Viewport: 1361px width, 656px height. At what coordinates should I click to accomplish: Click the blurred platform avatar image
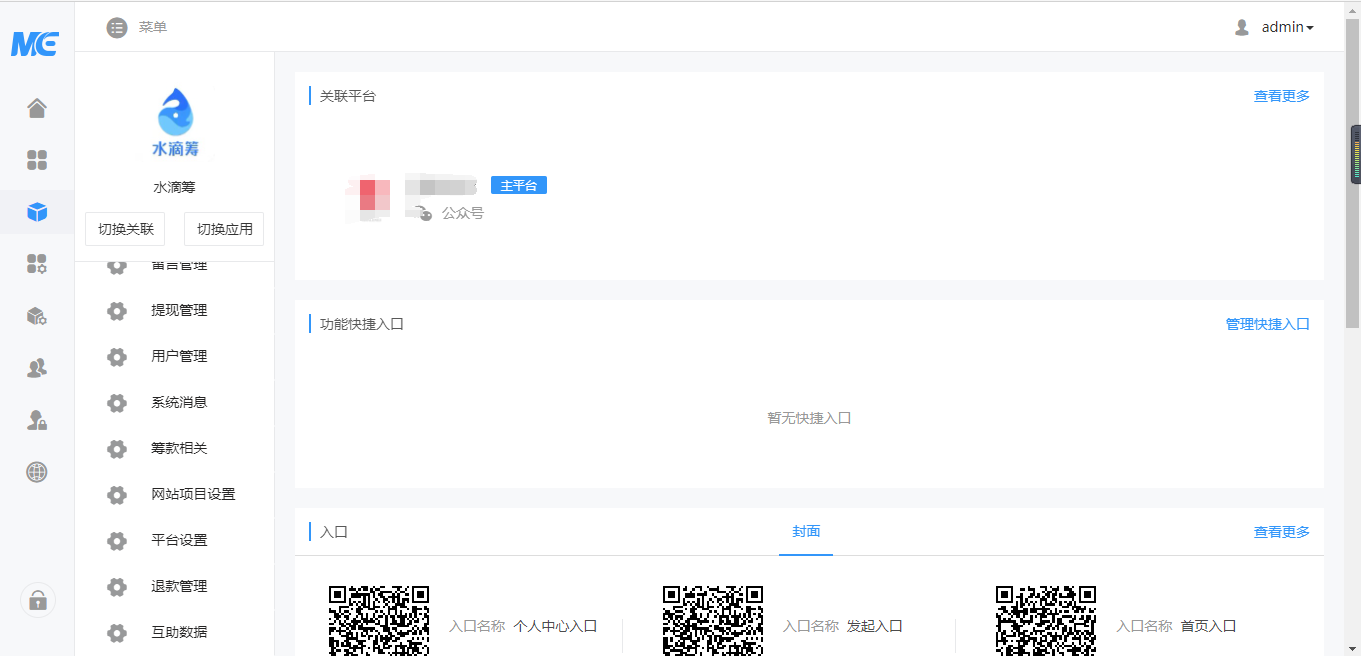click(367, 198)
